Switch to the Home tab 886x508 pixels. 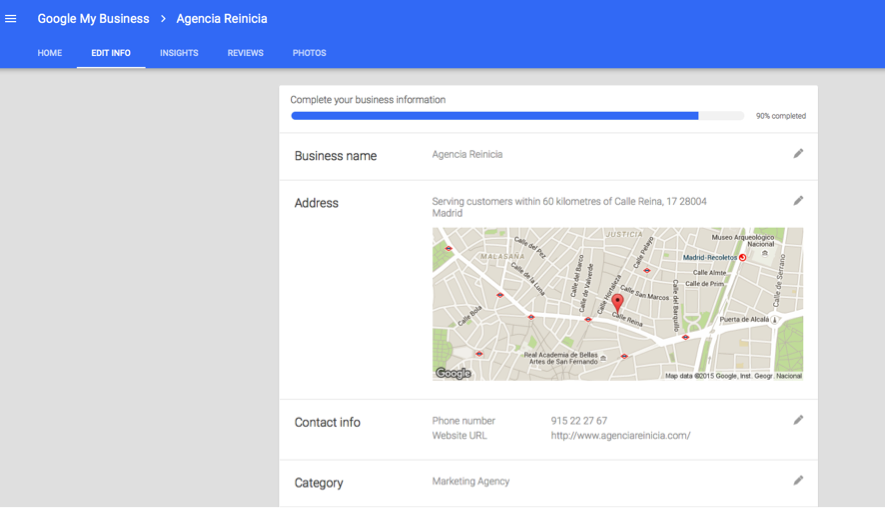(x=50, y=53)
